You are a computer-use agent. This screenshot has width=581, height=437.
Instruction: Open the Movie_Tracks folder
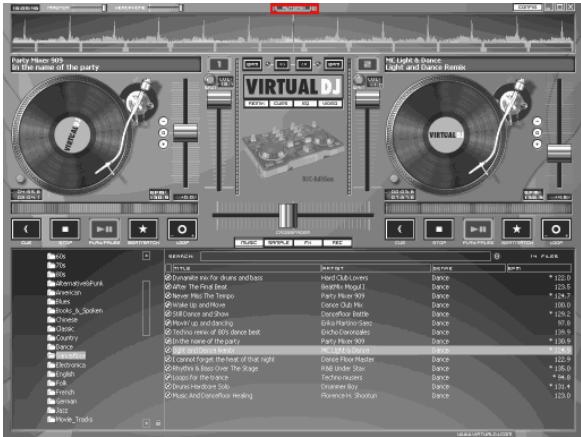(70, 419)
